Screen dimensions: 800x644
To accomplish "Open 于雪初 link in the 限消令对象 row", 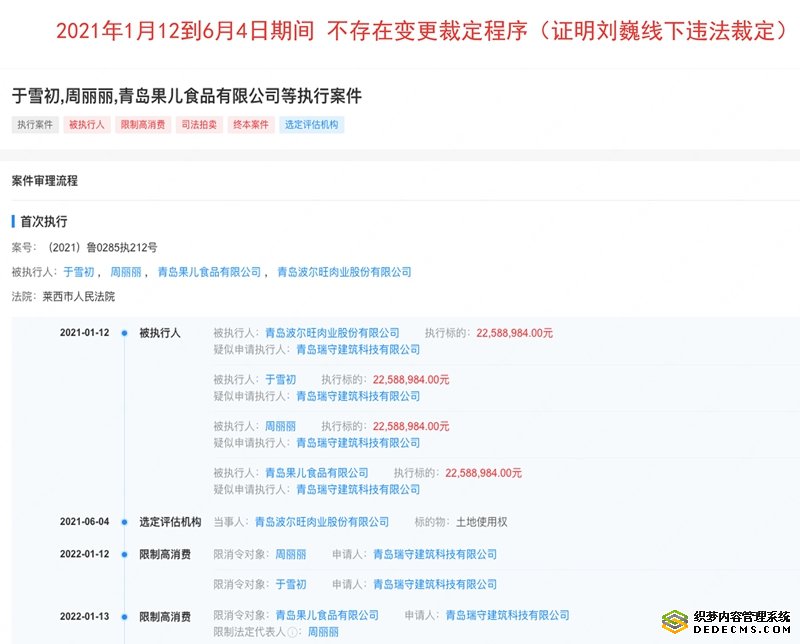I will pyautogui.click(x=291, y=584).
